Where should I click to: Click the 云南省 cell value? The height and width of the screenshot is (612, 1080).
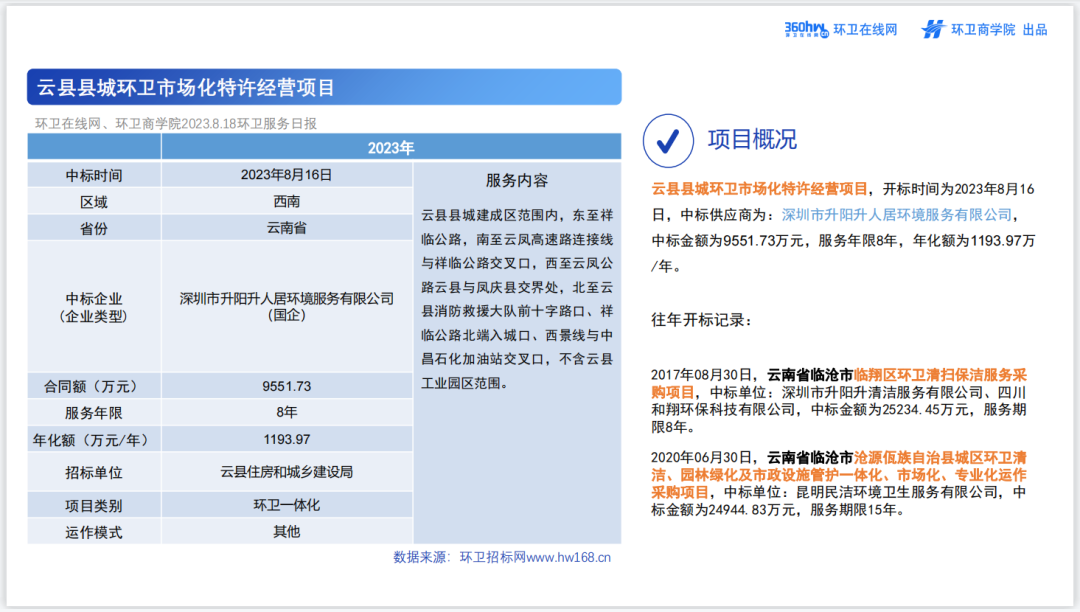pos(287,228)
